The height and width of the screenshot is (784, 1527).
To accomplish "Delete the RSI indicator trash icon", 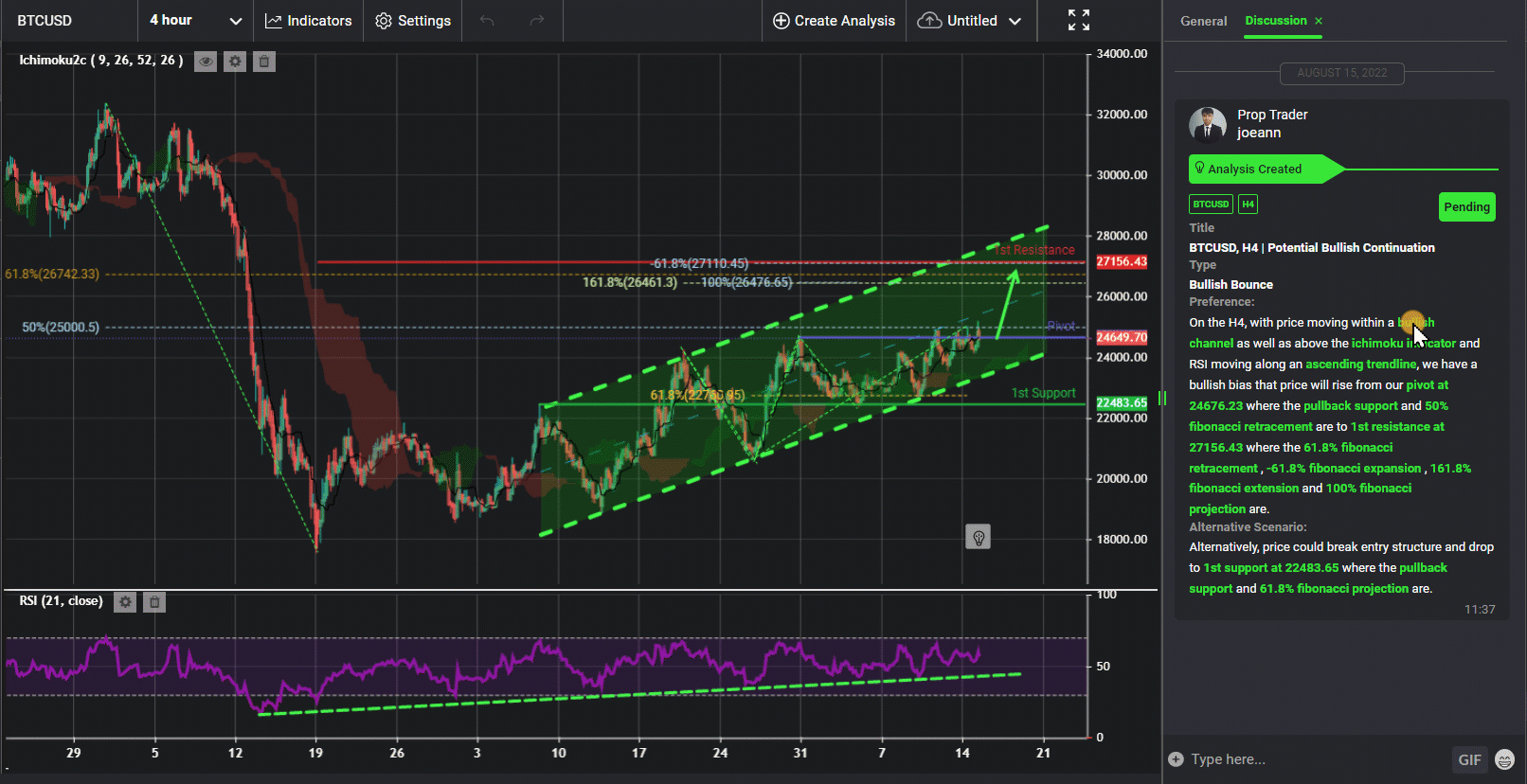I will pyautogui.click(x=154, y=601).
